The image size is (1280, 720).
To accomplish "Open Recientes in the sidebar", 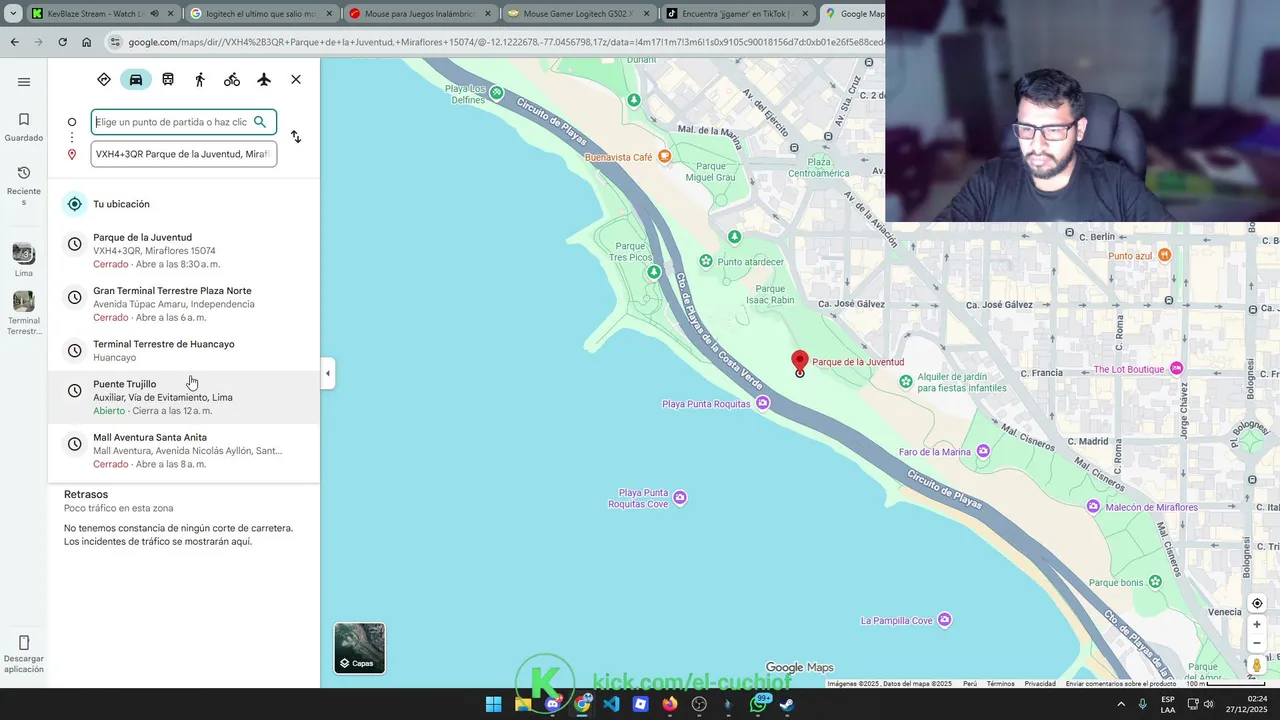I will point(24,185).
